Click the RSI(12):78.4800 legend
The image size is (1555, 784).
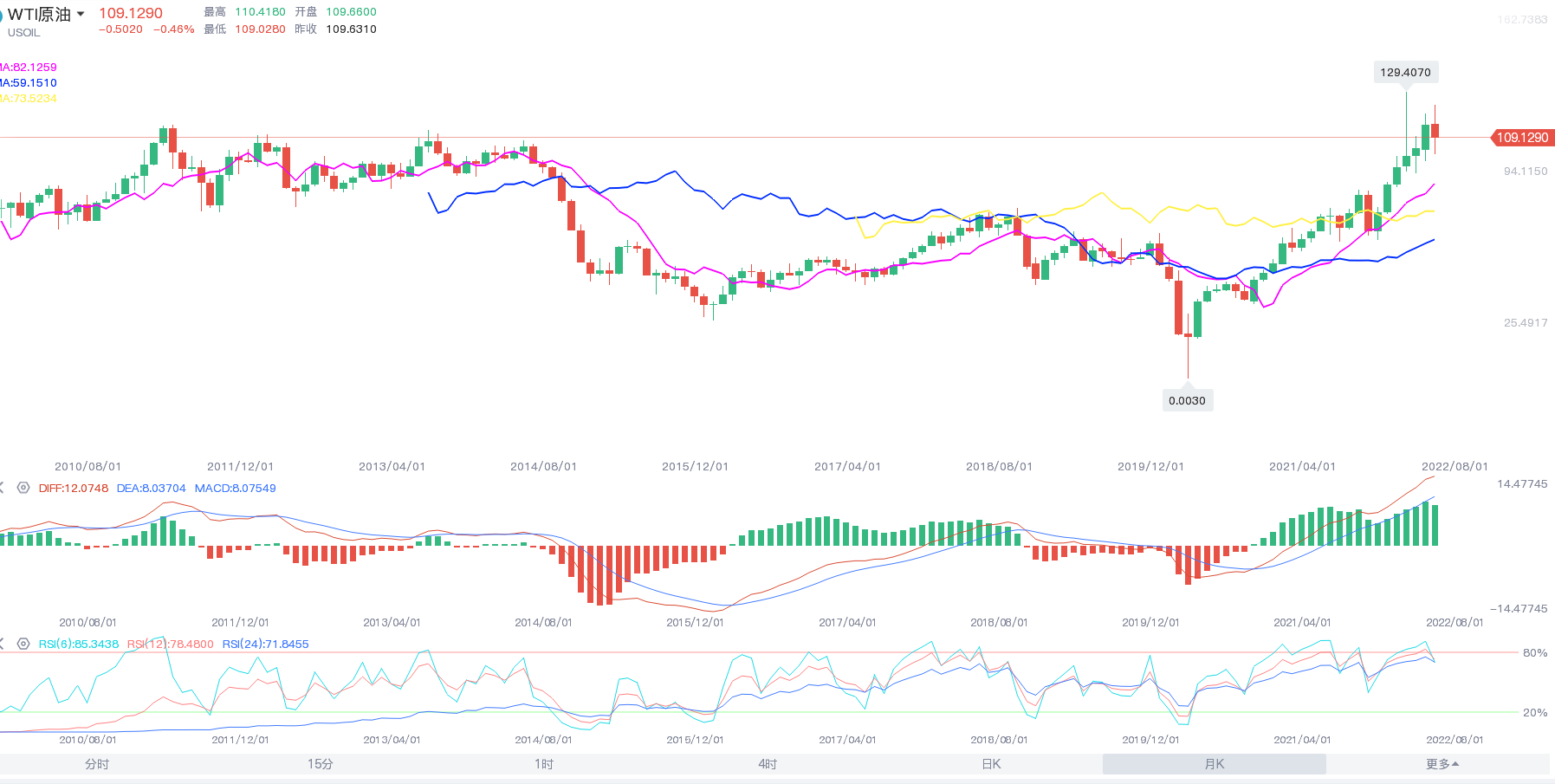coord(171,644)
